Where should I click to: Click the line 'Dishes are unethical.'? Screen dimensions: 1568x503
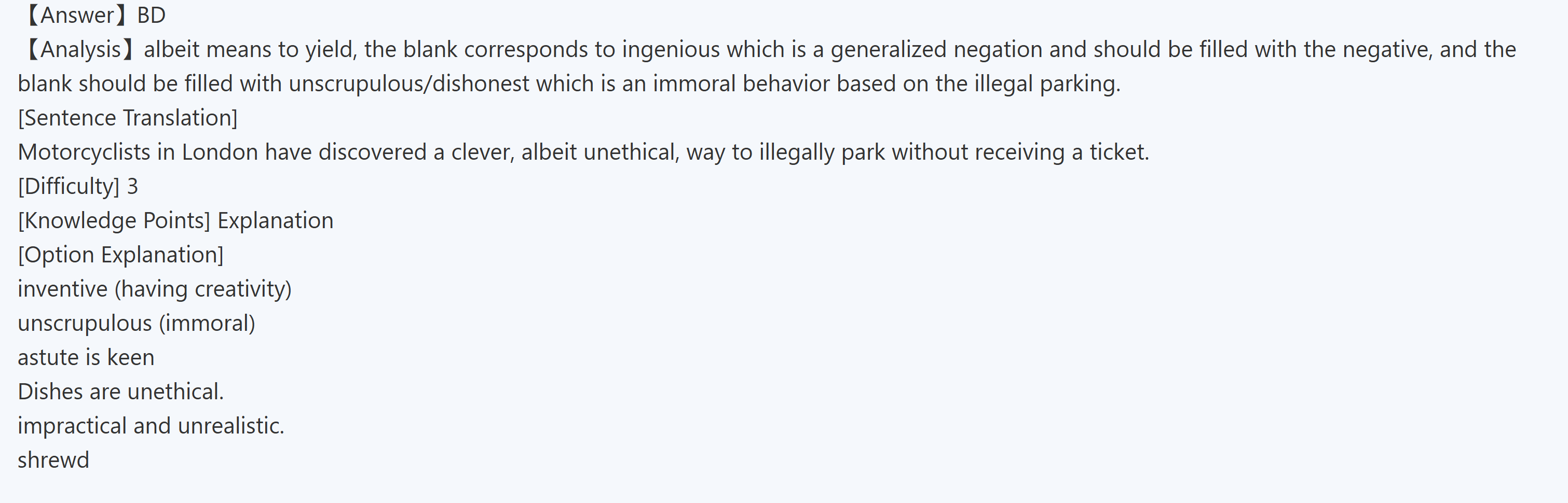[120, 392]
